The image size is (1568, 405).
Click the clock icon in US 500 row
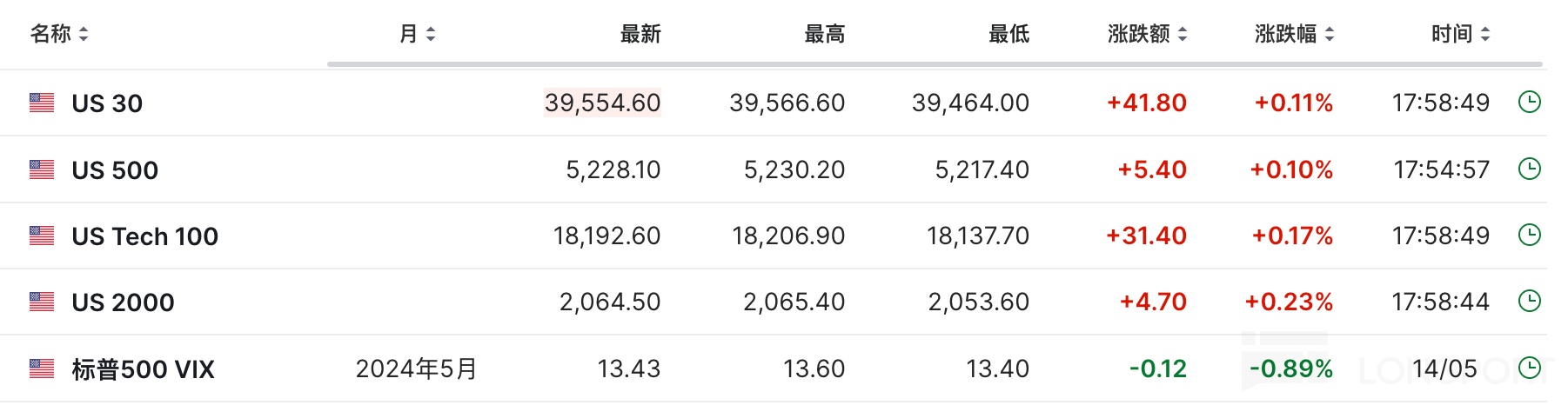1529,169
